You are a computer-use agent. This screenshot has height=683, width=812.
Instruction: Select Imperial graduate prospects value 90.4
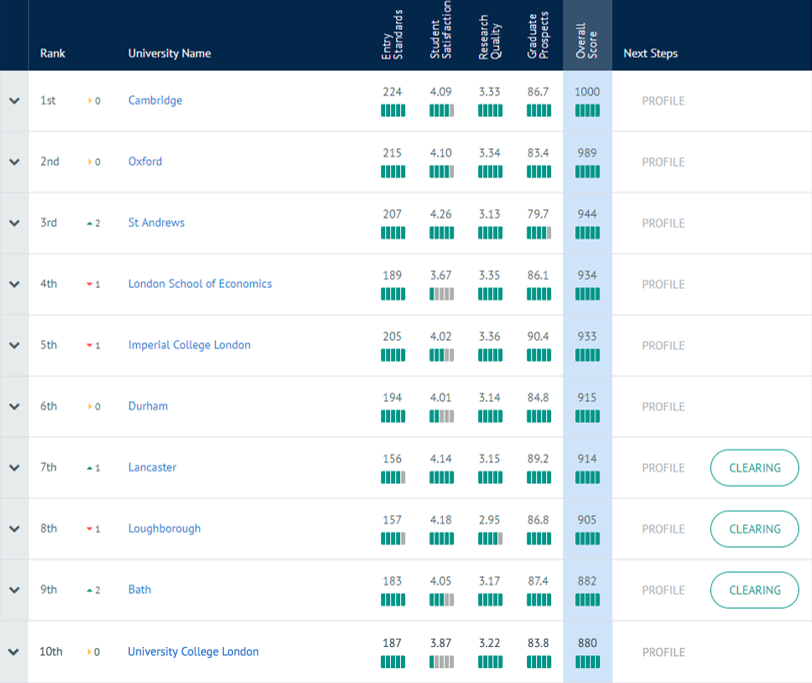[x=538, y=336]
